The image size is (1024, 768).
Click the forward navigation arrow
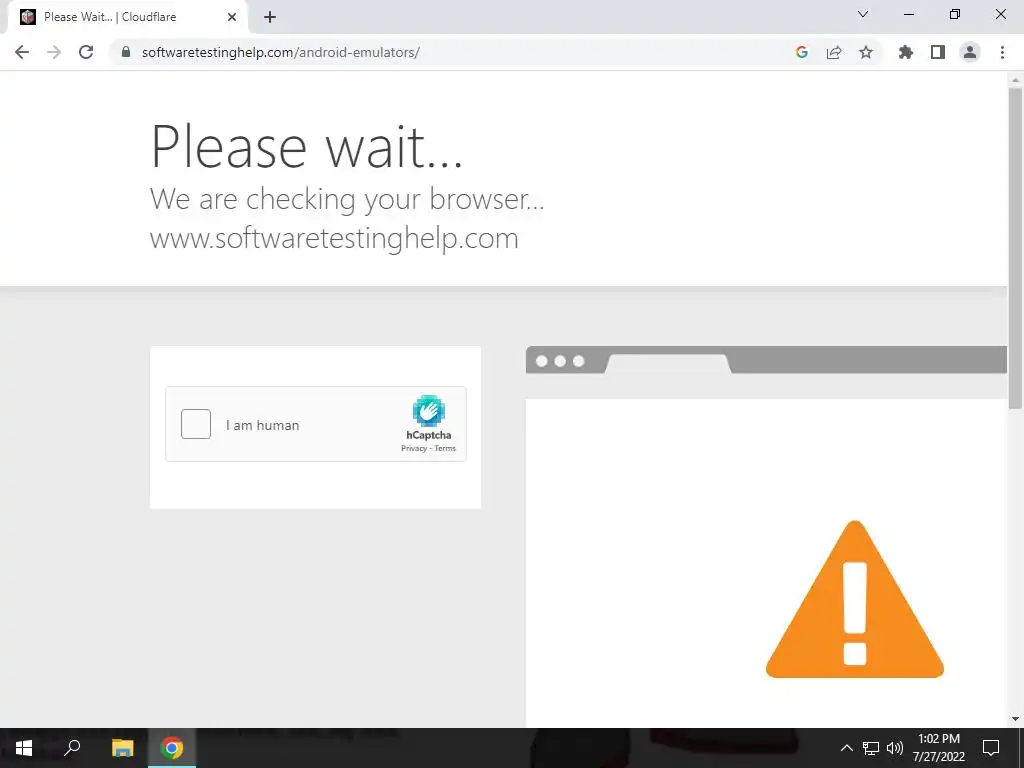(54, 52)
